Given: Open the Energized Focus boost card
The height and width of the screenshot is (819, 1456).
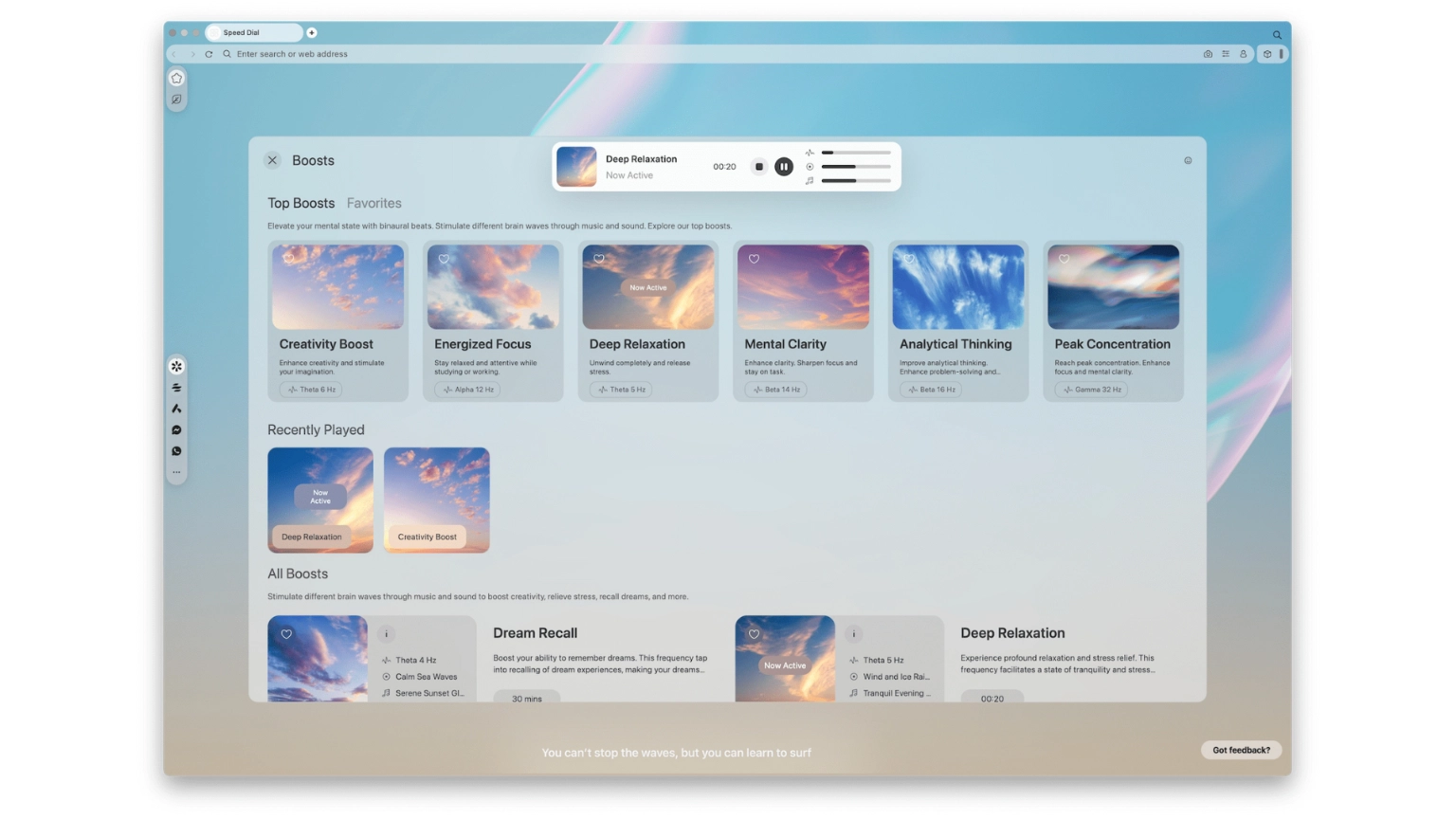Looking at the screenshot, I should pyautogui.click(x=492, y=320).
